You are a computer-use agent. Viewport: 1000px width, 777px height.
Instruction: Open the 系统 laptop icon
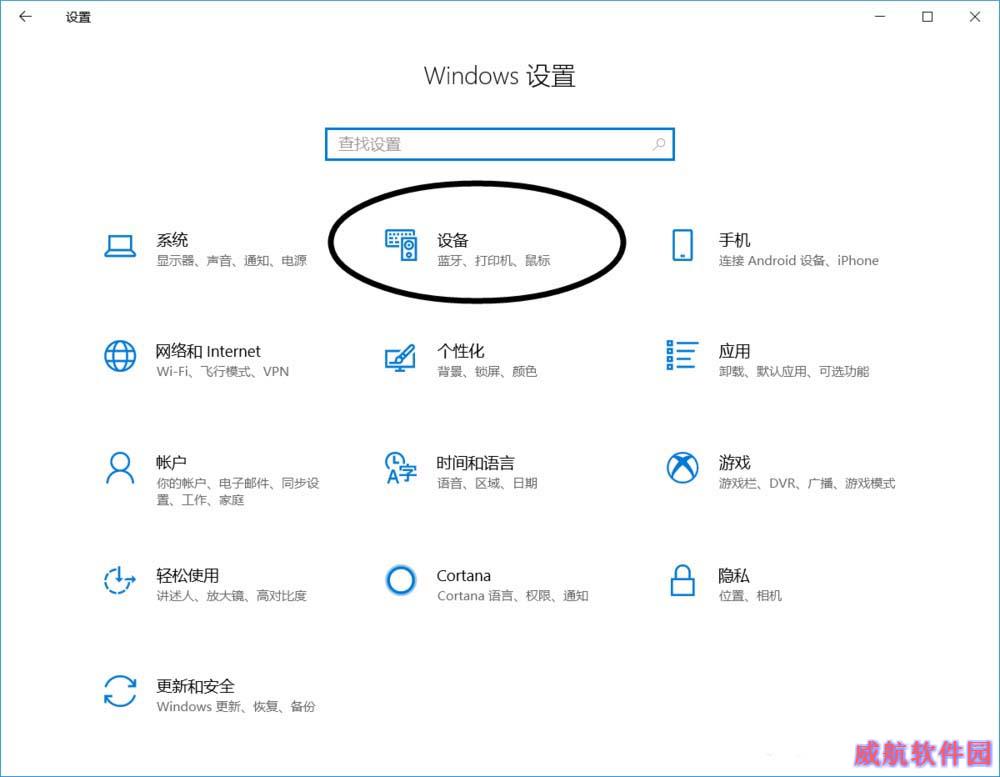tap(120, 246)
